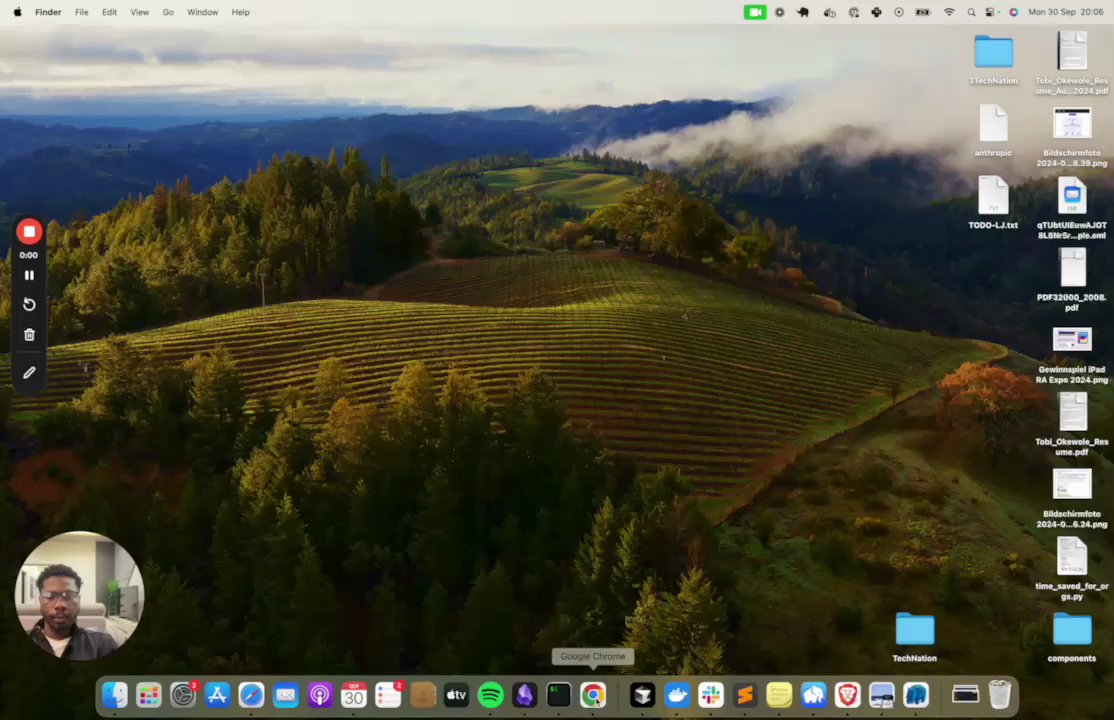Image resolution: width=1114 pixels, height=720 pixels.
Task: Open the brown Contacts icon in the Dock
Action: (423, 695)
